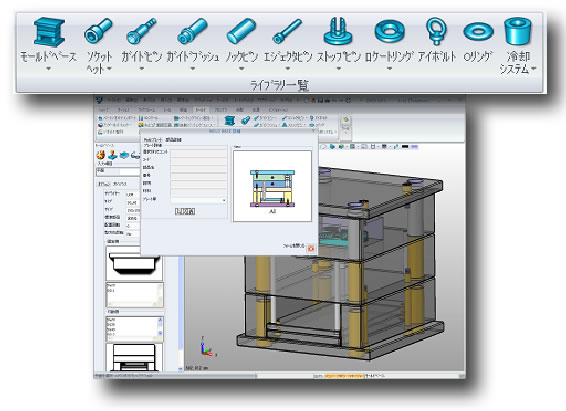Select the エジェクタピン ejector pin icon
566x411 pixels.
287,31
